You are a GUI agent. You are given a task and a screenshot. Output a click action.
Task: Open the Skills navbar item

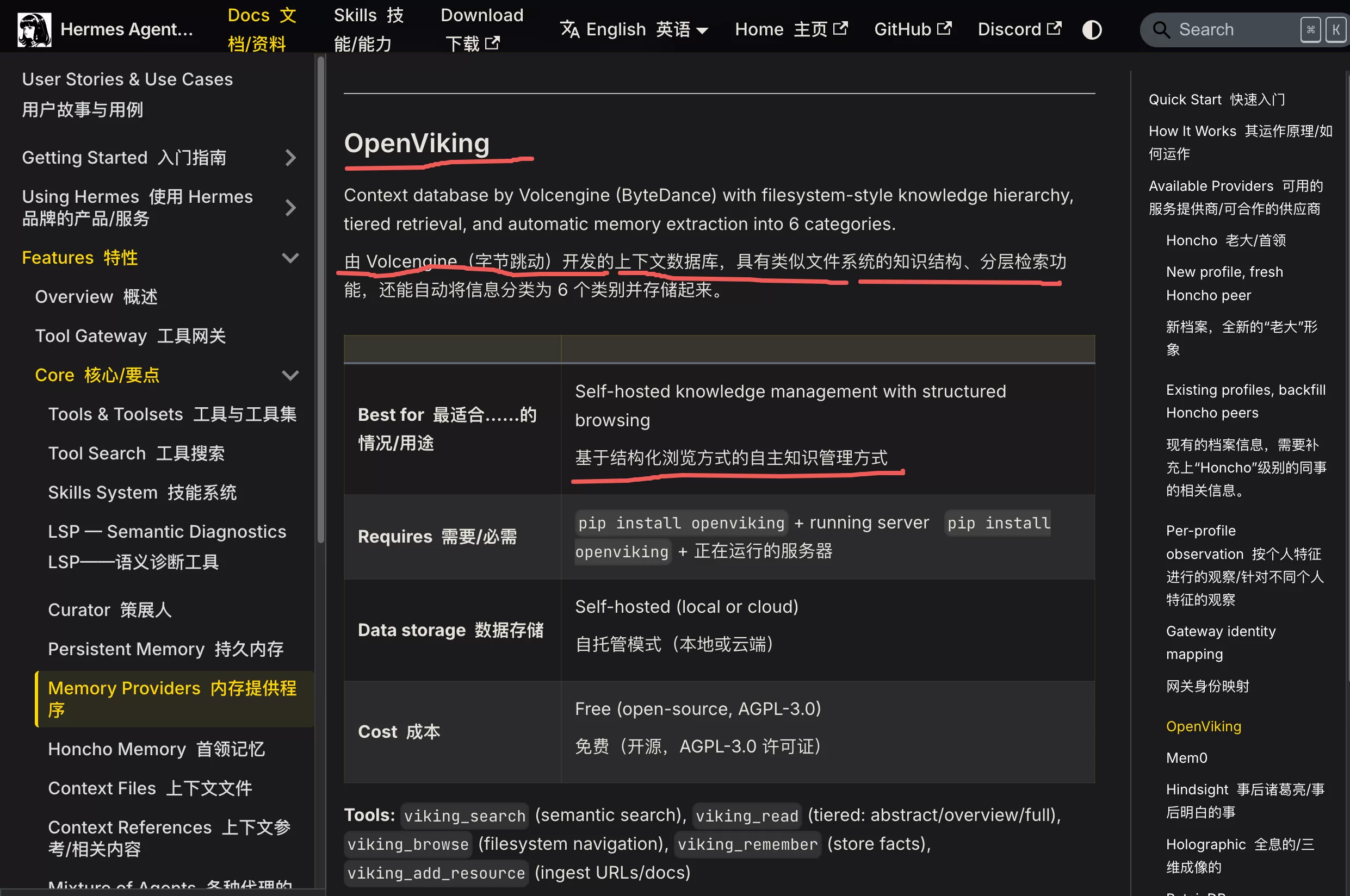[368, 29]
